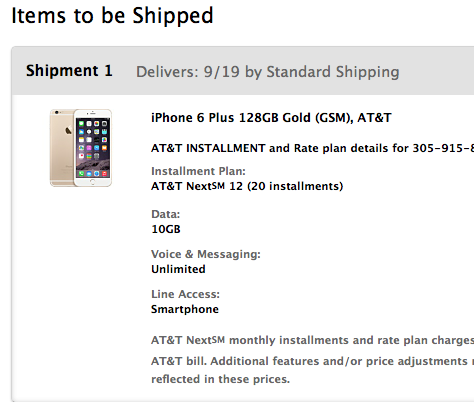Click the 'AT&T Next monthly installments' disclaimer line
The width and height of the screenshot is (474, 402).
(x=312, y=340)
